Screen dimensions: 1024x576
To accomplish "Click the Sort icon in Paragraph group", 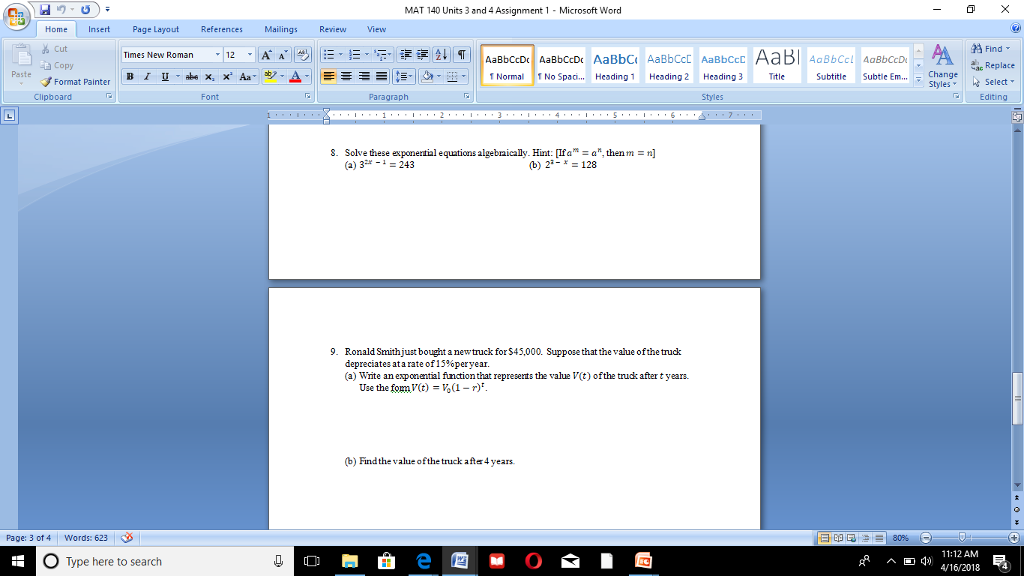I will pyautogui.click(x=440, y=54).
